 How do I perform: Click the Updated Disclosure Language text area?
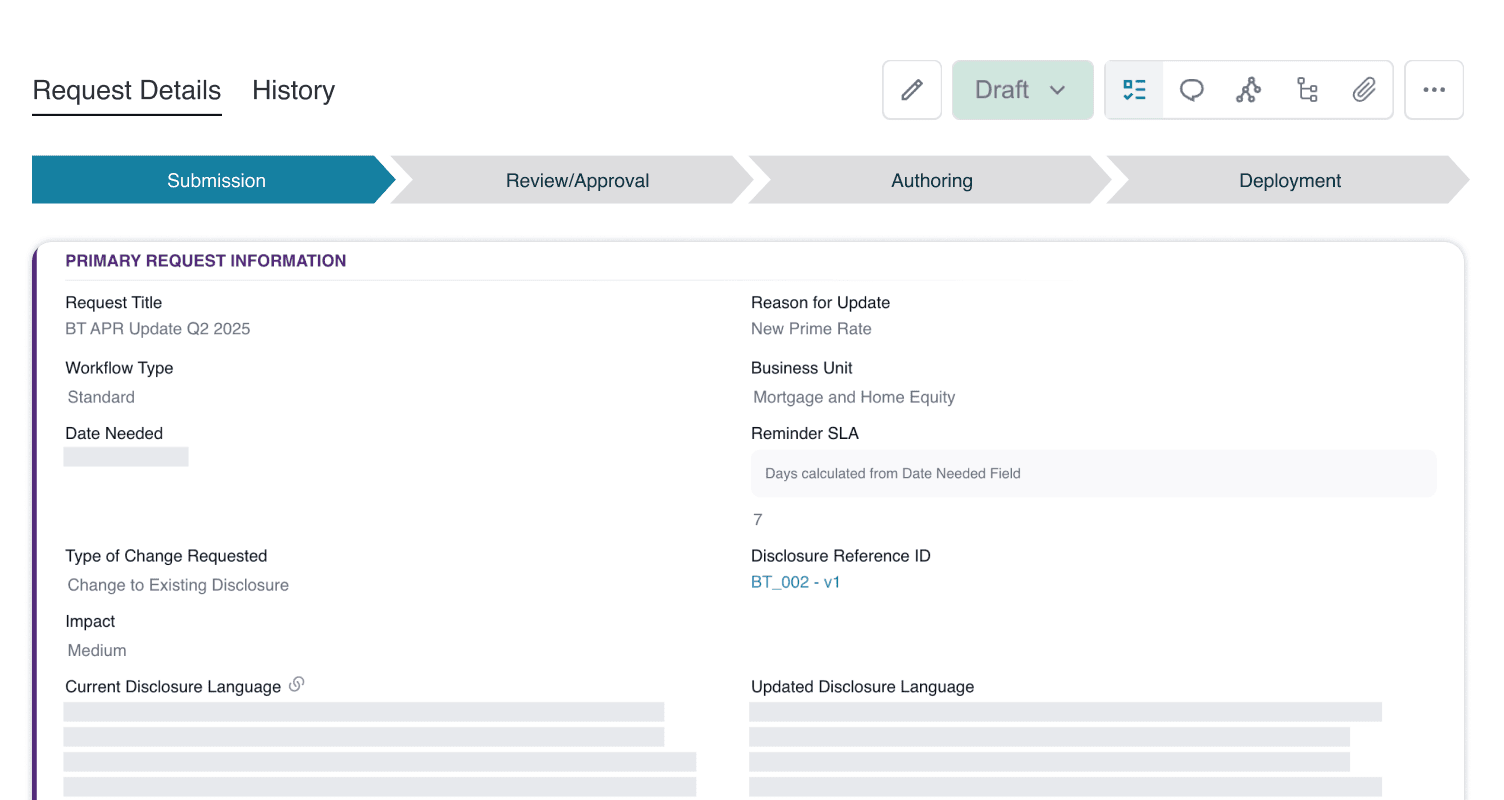tap(1065, 749)
